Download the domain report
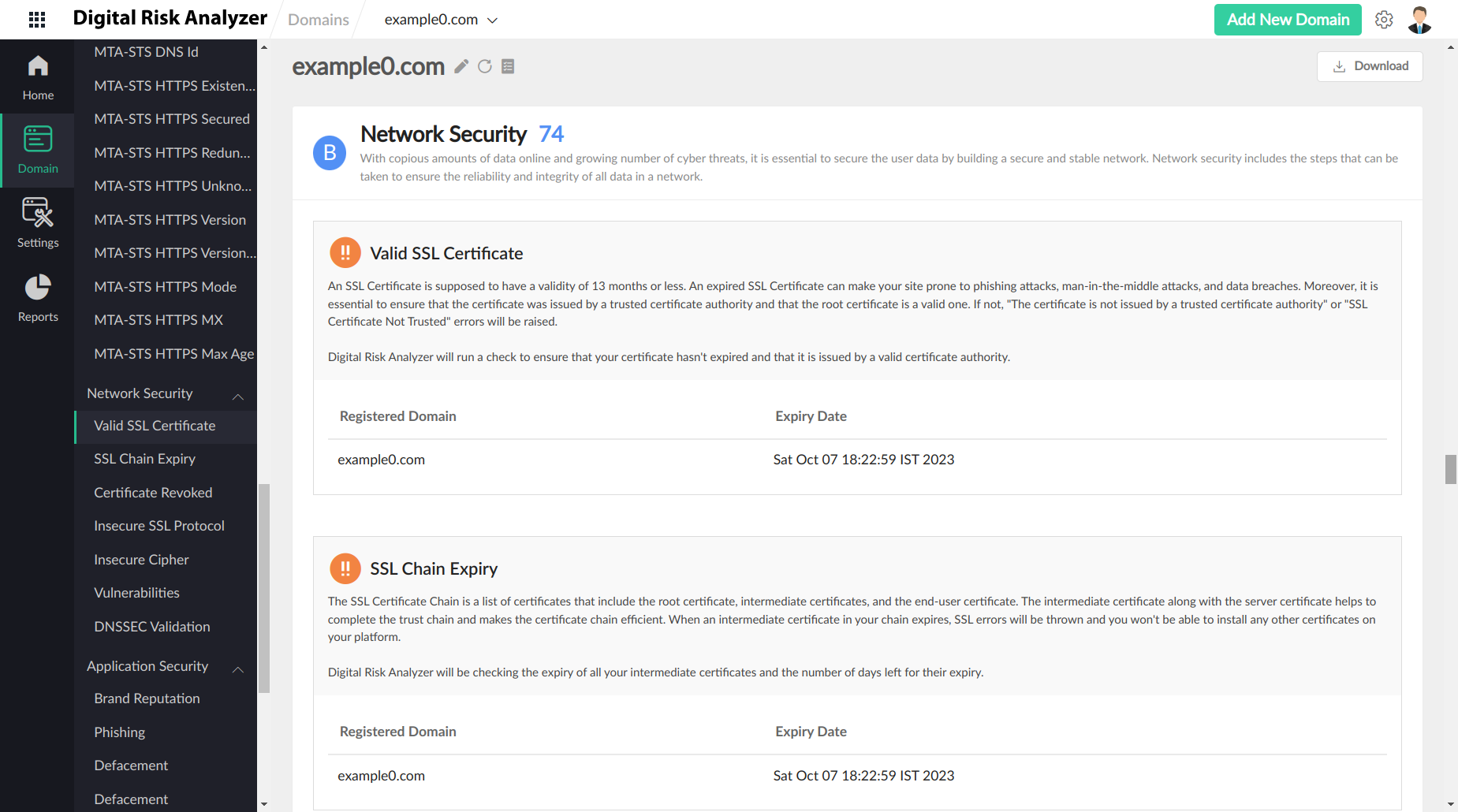This screenshot has height=812, width=1458. (1370, 66)
